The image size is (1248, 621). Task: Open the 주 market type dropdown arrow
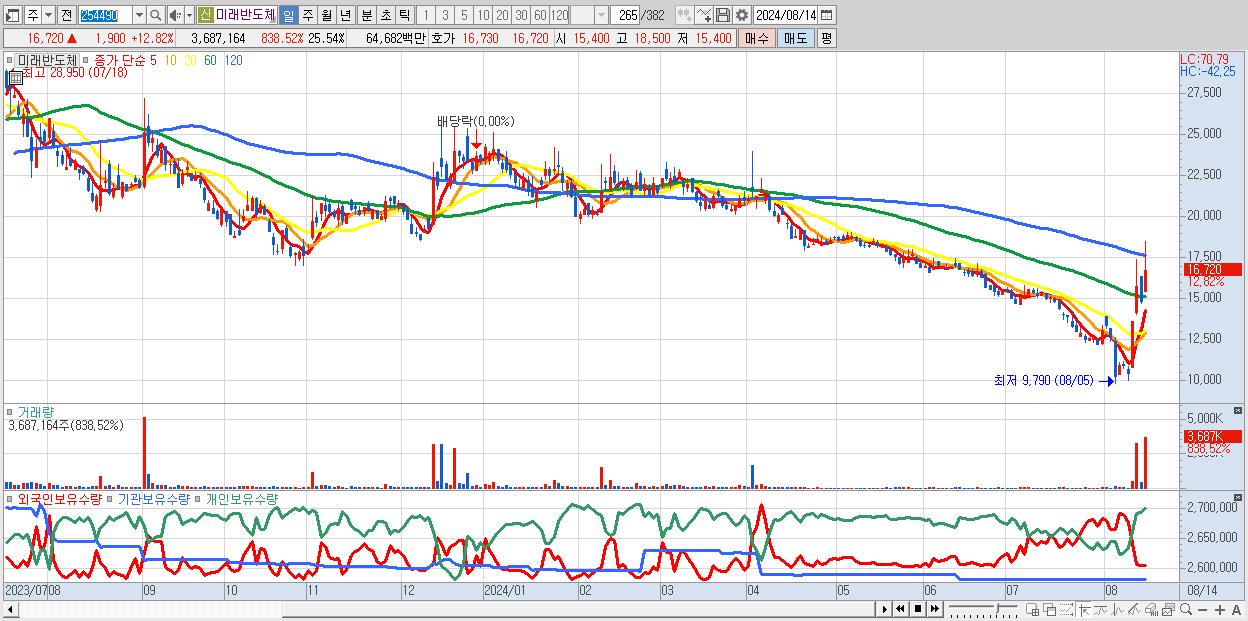pyautogui.click(x=48, y=15)
